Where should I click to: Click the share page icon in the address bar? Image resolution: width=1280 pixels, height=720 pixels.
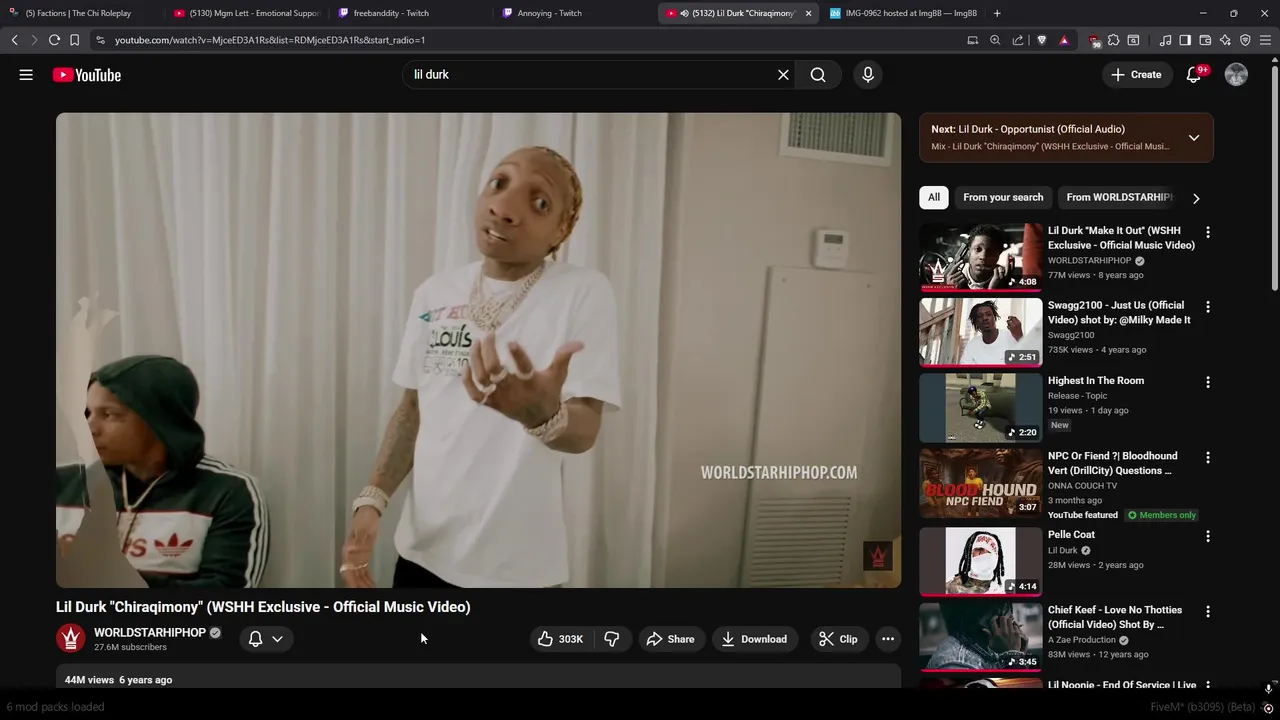tap(1018, 40)
